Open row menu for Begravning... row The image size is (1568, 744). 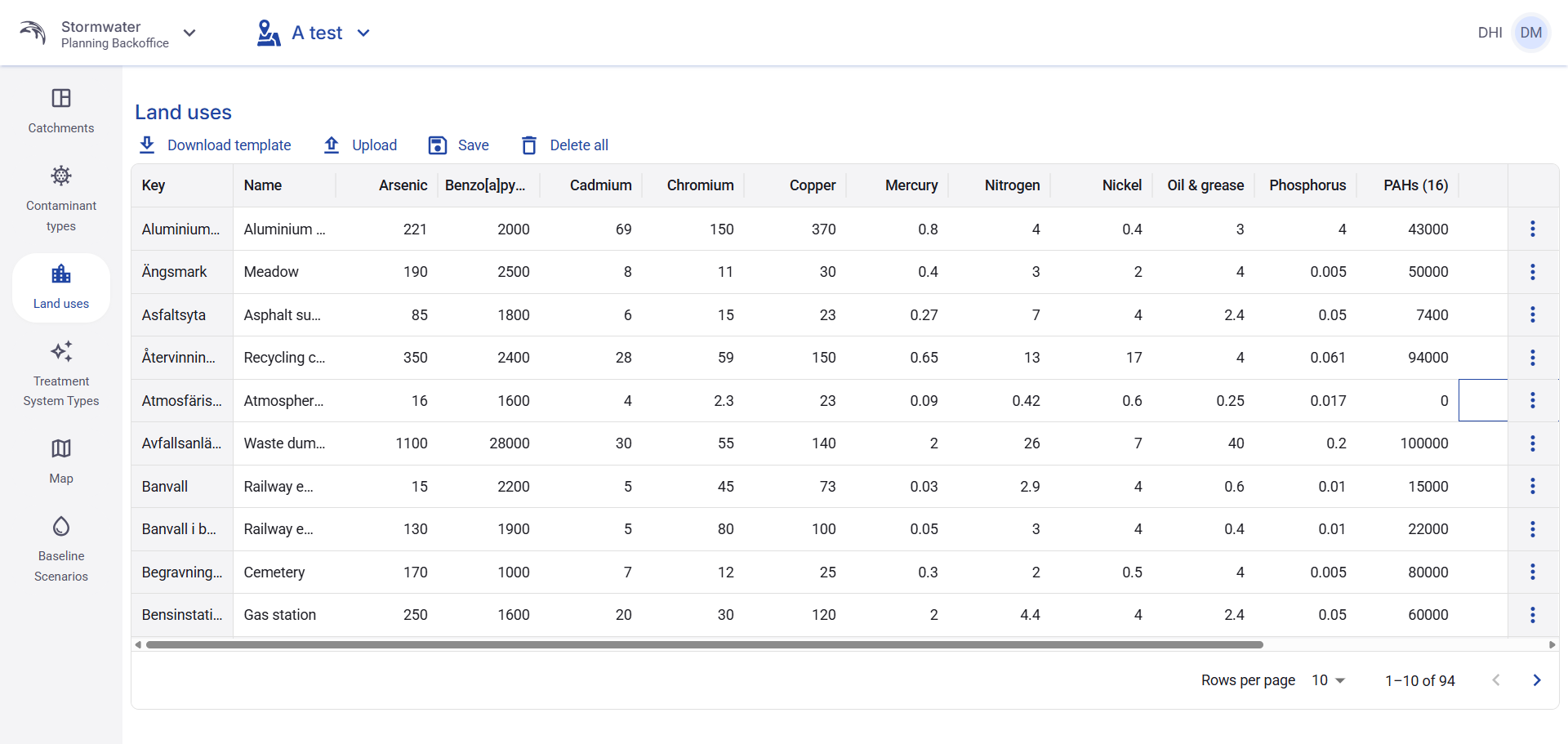tap(1532, 572)
